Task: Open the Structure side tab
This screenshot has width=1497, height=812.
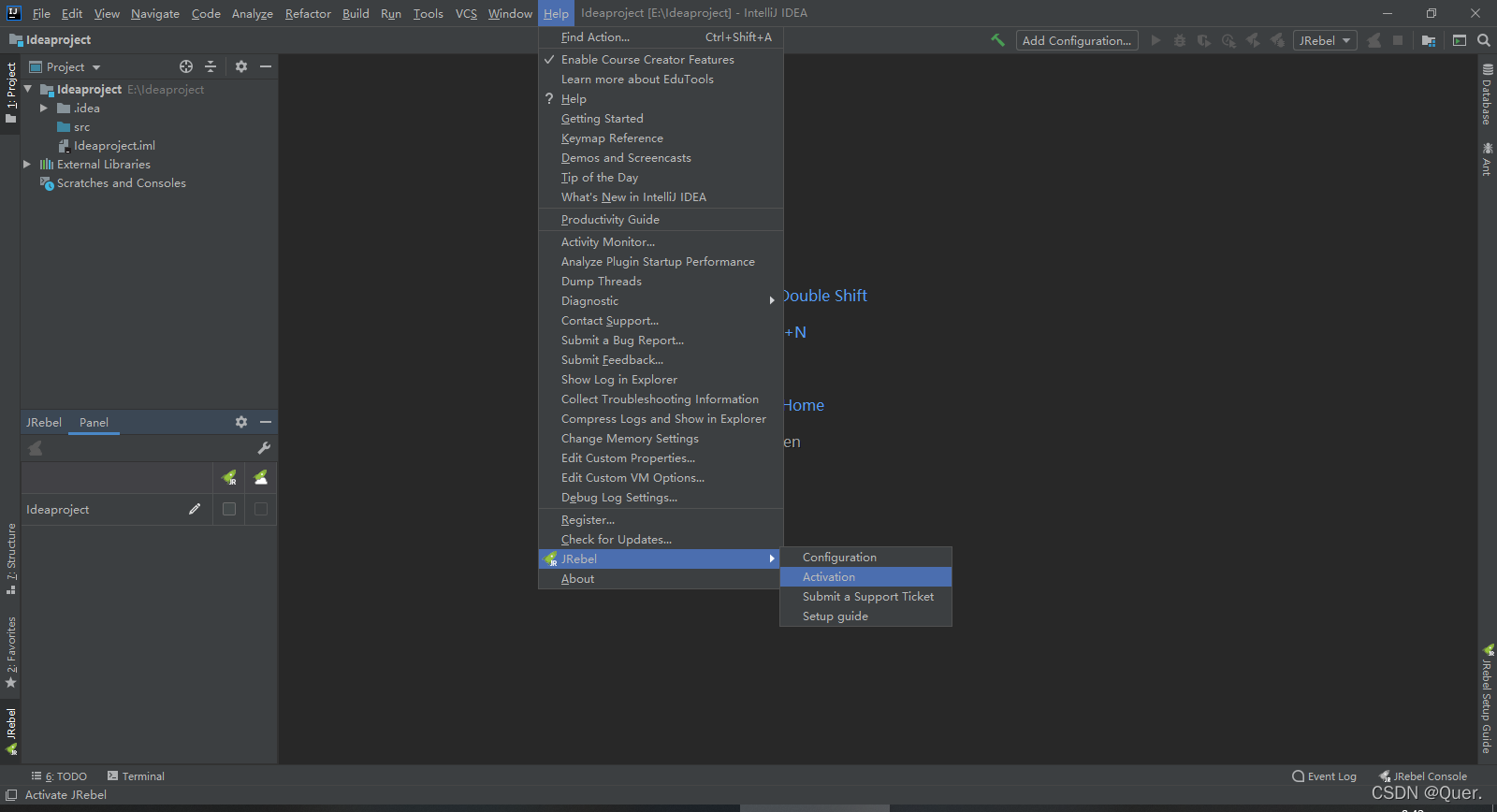Action: pos(11,558)
